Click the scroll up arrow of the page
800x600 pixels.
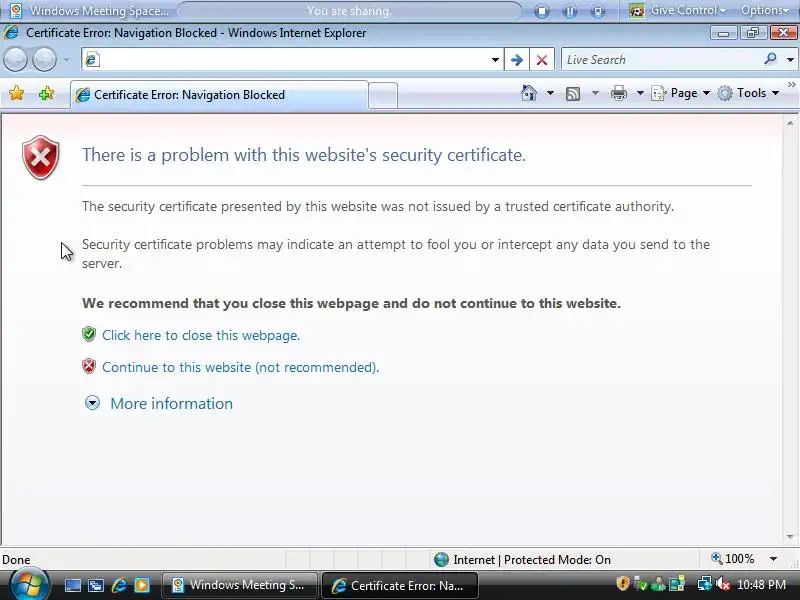point(790,123)
